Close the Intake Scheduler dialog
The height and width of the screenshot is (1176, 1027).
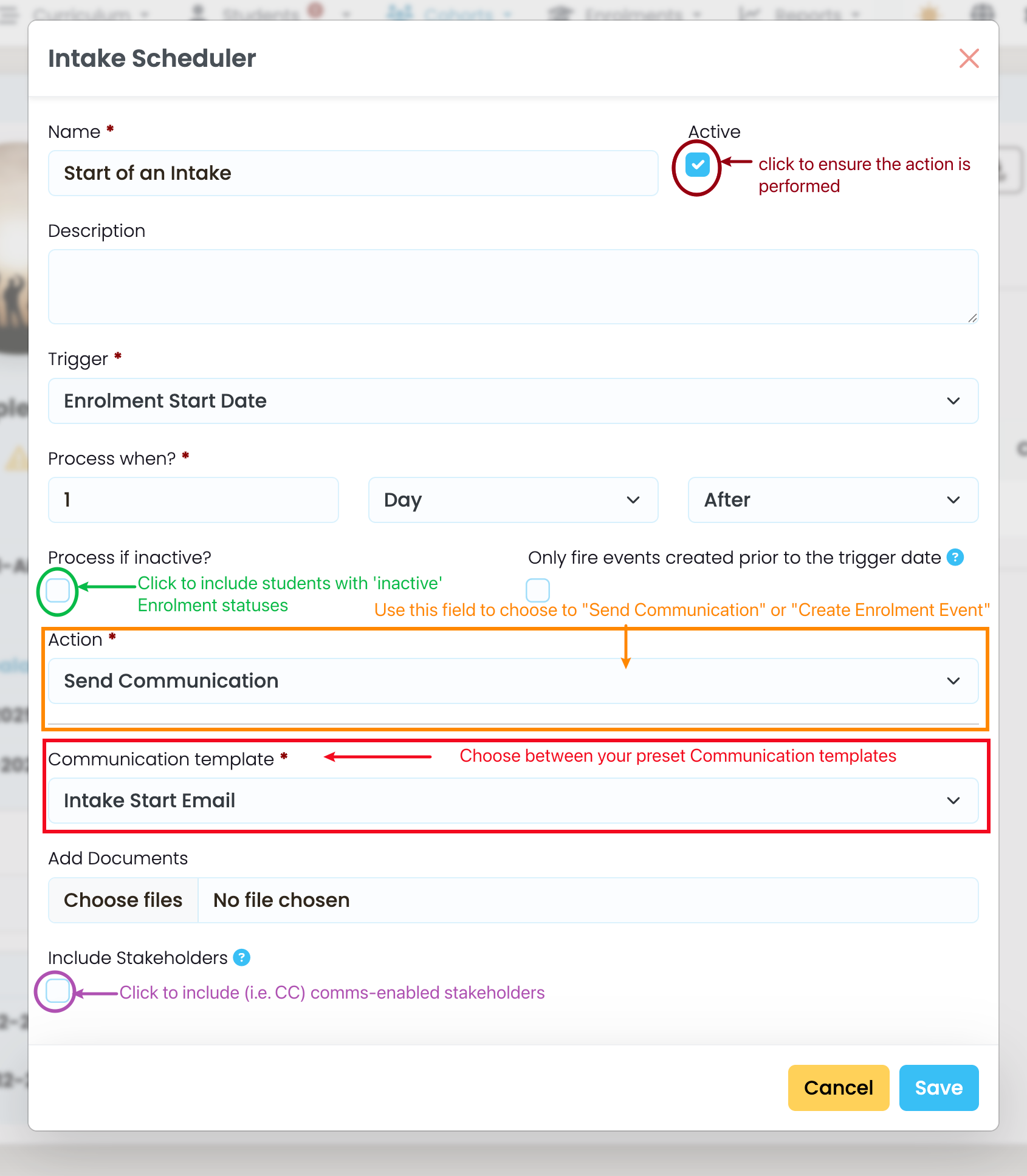pos(969,59)
